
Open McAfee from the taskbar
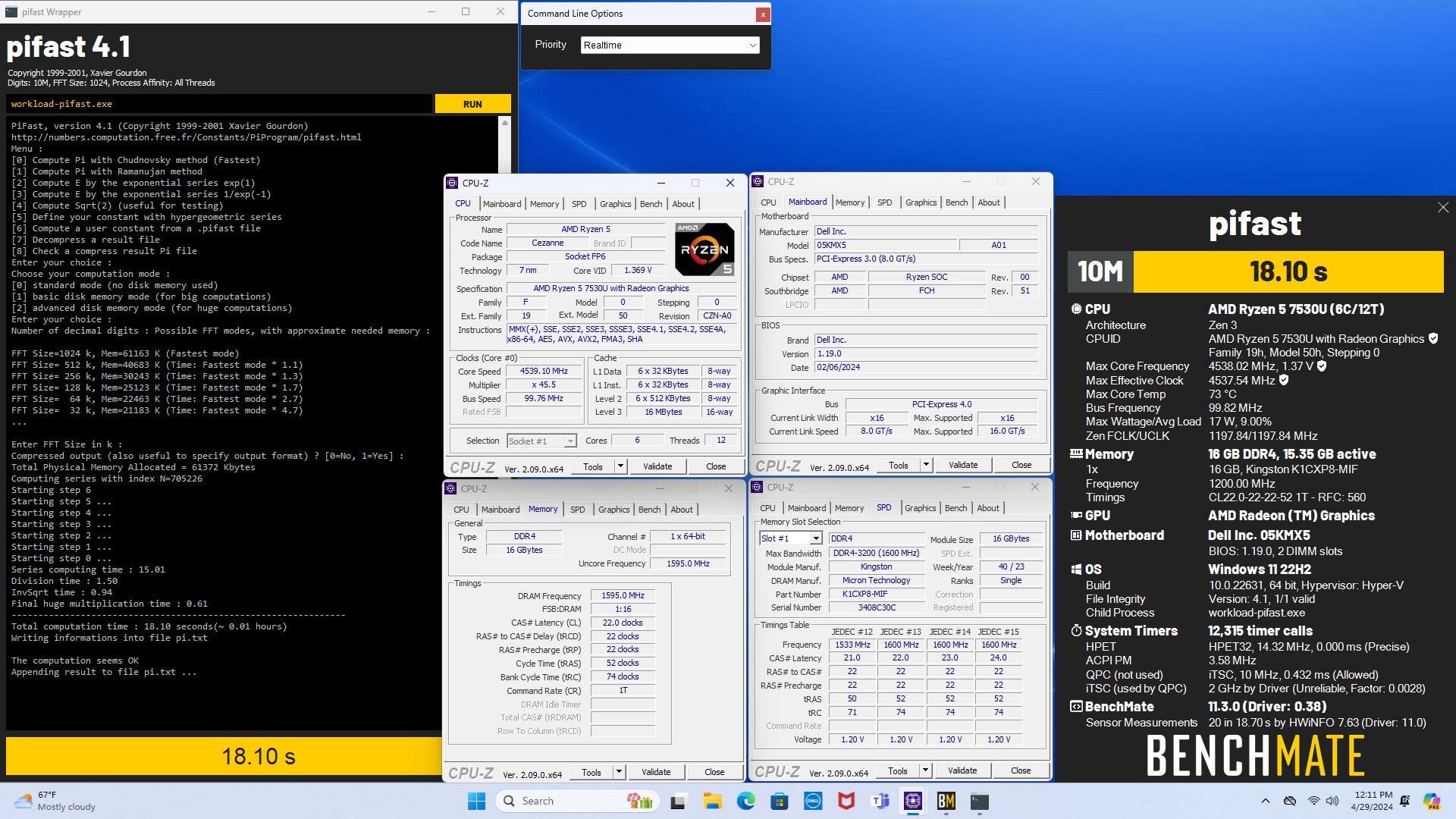coord(846,801)
